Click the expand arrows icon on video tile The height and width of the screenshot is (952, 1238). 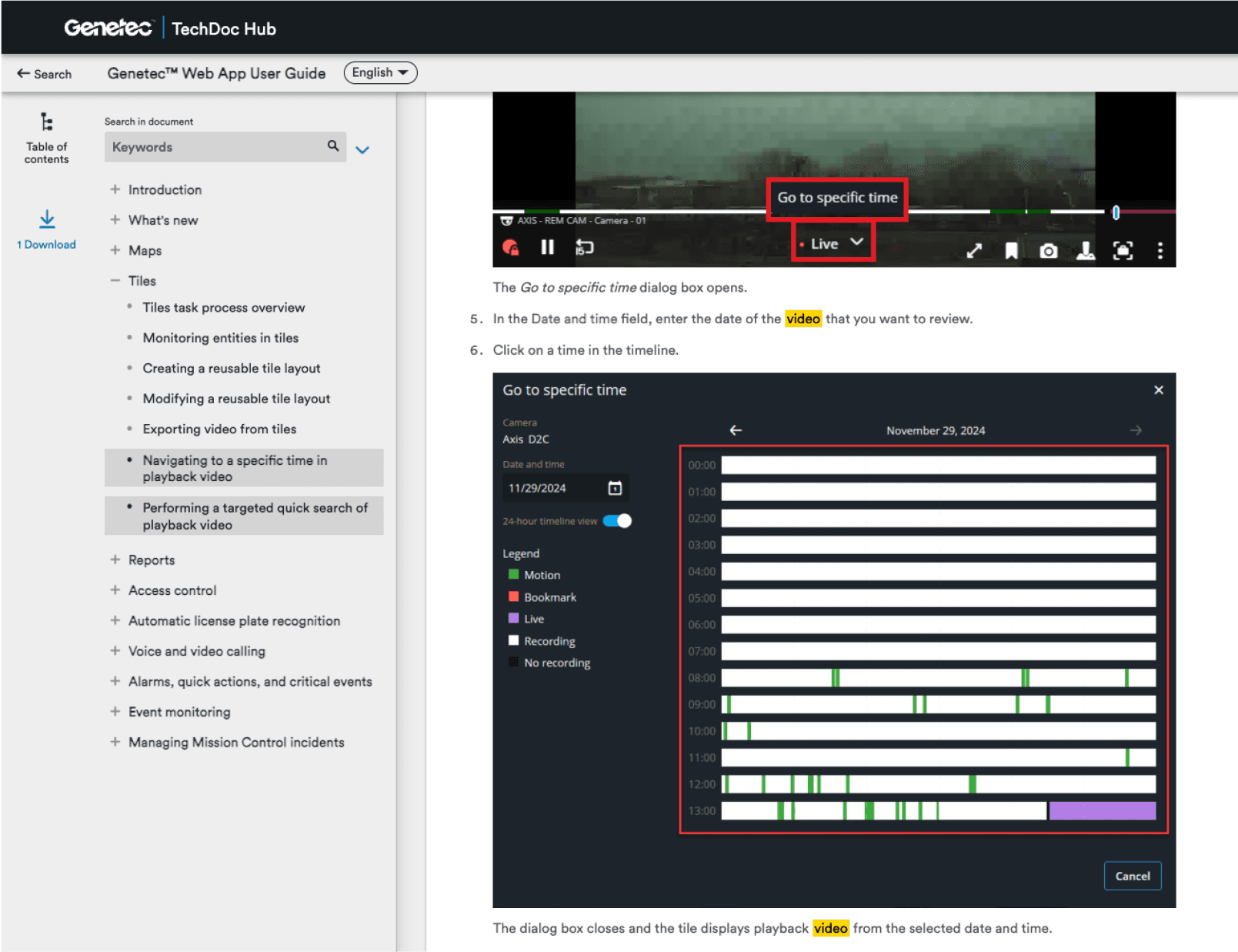(974, 250)
